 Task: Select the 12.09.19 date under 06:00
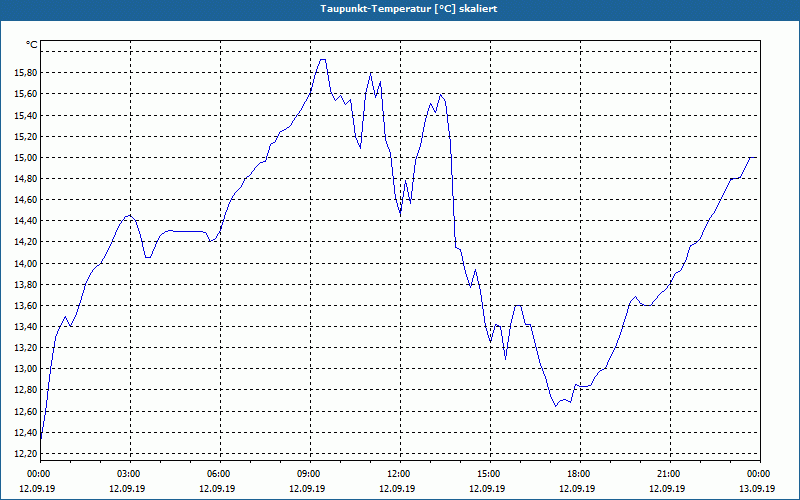click(x=217, y=488)
